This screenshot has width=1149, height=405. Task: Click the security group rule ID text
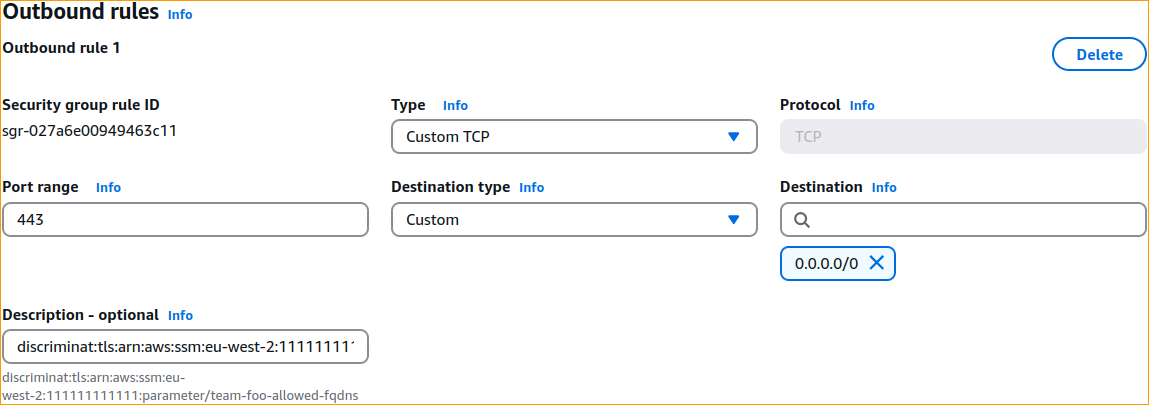tap(90, 130)
